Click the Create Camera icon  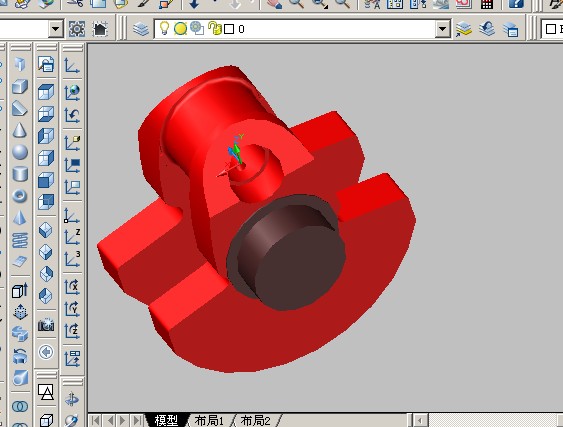[46, 325]
